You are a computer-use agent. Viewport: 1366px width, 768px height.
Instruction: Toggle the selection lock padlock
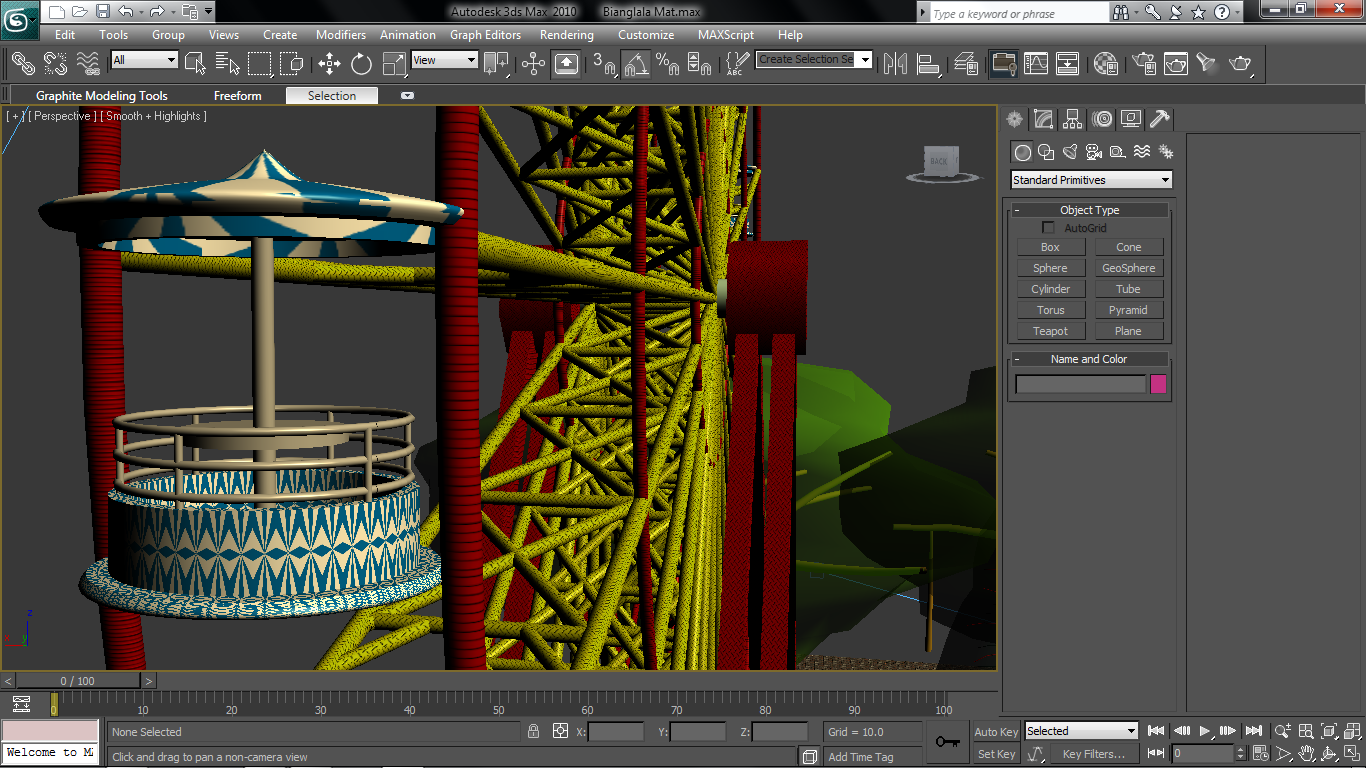tap(533, 732)
